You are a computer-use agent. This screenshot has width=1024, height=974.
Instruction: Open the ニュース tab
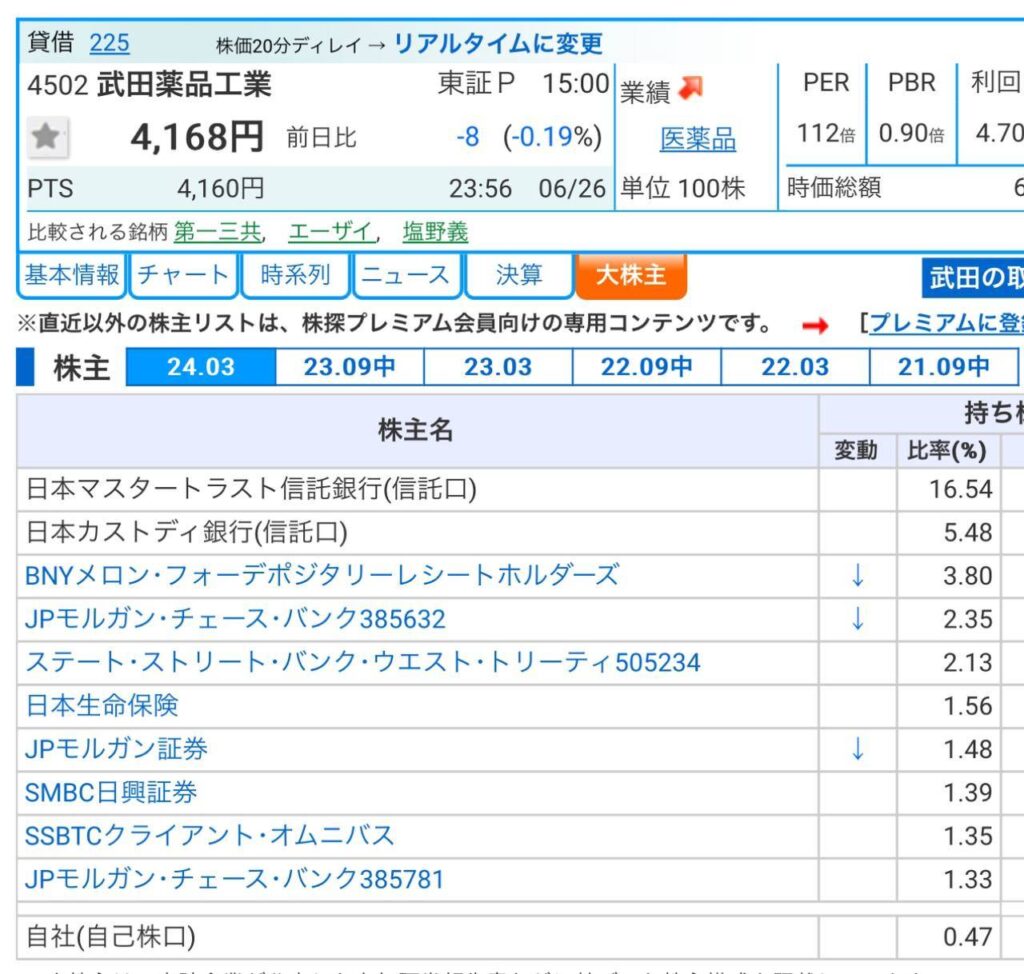[x=406, y=275]
